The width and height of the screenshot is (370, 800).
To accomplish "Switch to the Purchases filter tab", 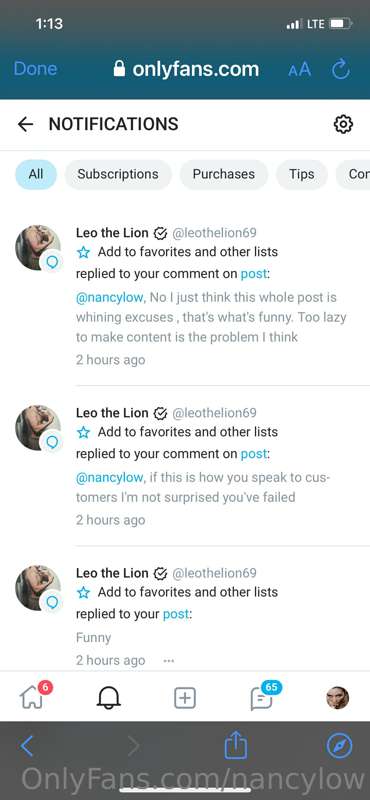I will (x=224, y=174).
